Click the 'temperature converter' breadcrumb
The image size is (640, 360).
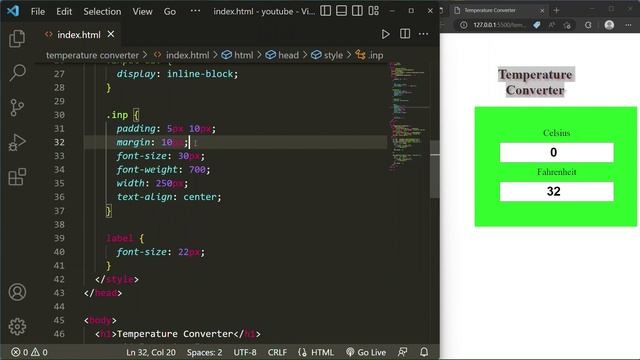[92, 55]
